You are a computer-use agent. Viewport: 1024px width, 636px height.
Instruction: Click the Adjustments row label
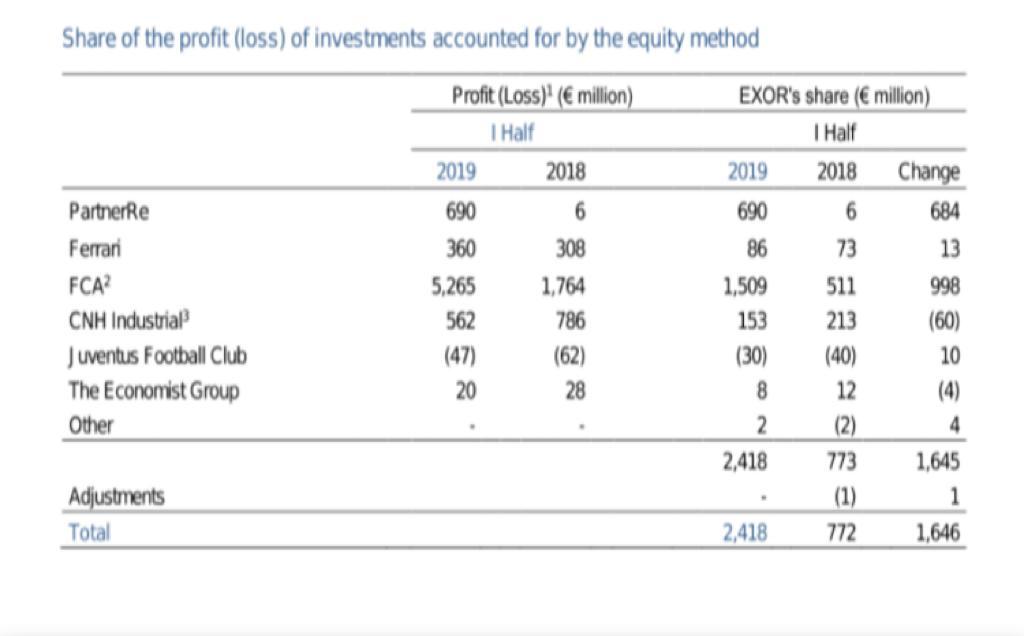116,496
